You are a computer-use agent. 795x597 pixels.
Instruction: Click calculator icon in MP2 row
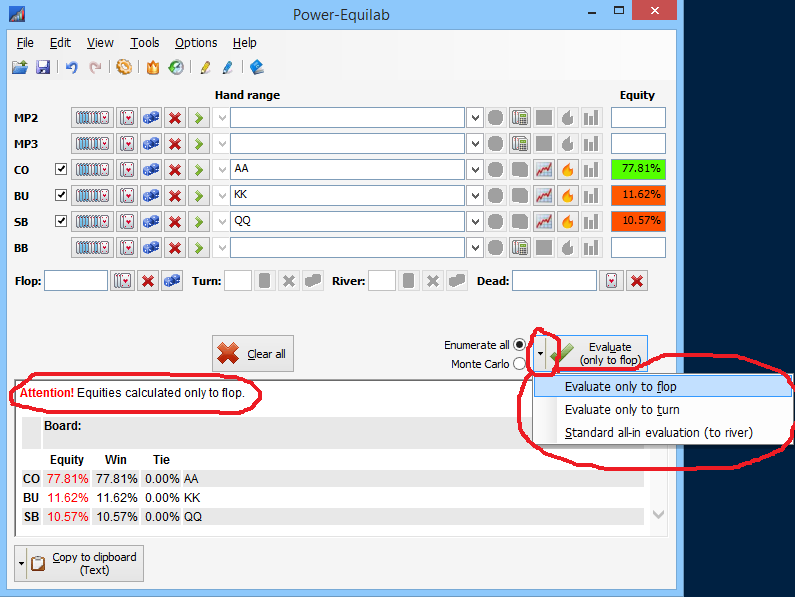coord(520,118)
